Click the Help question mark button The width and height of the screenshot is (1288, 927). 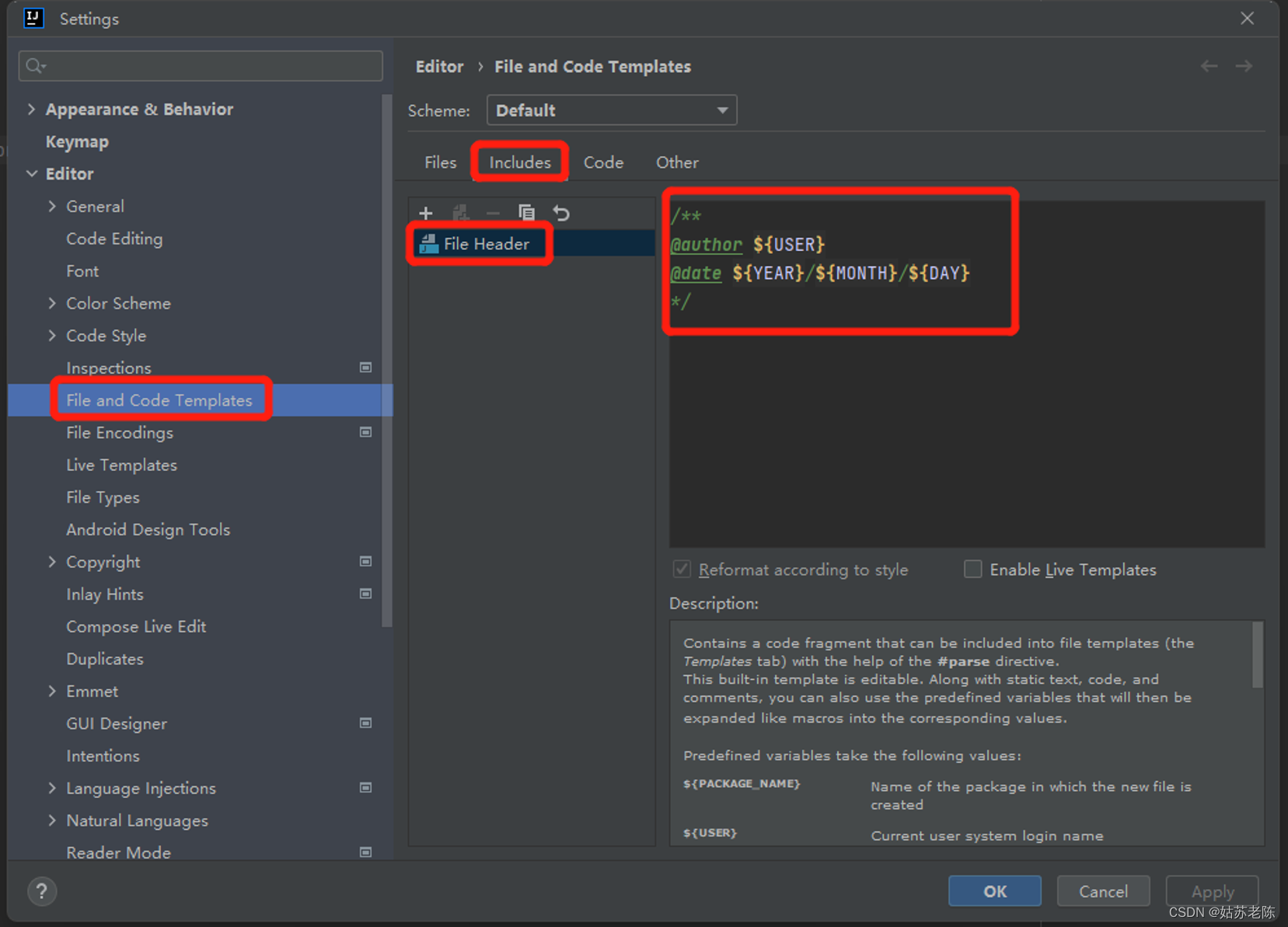click(42, 891)
